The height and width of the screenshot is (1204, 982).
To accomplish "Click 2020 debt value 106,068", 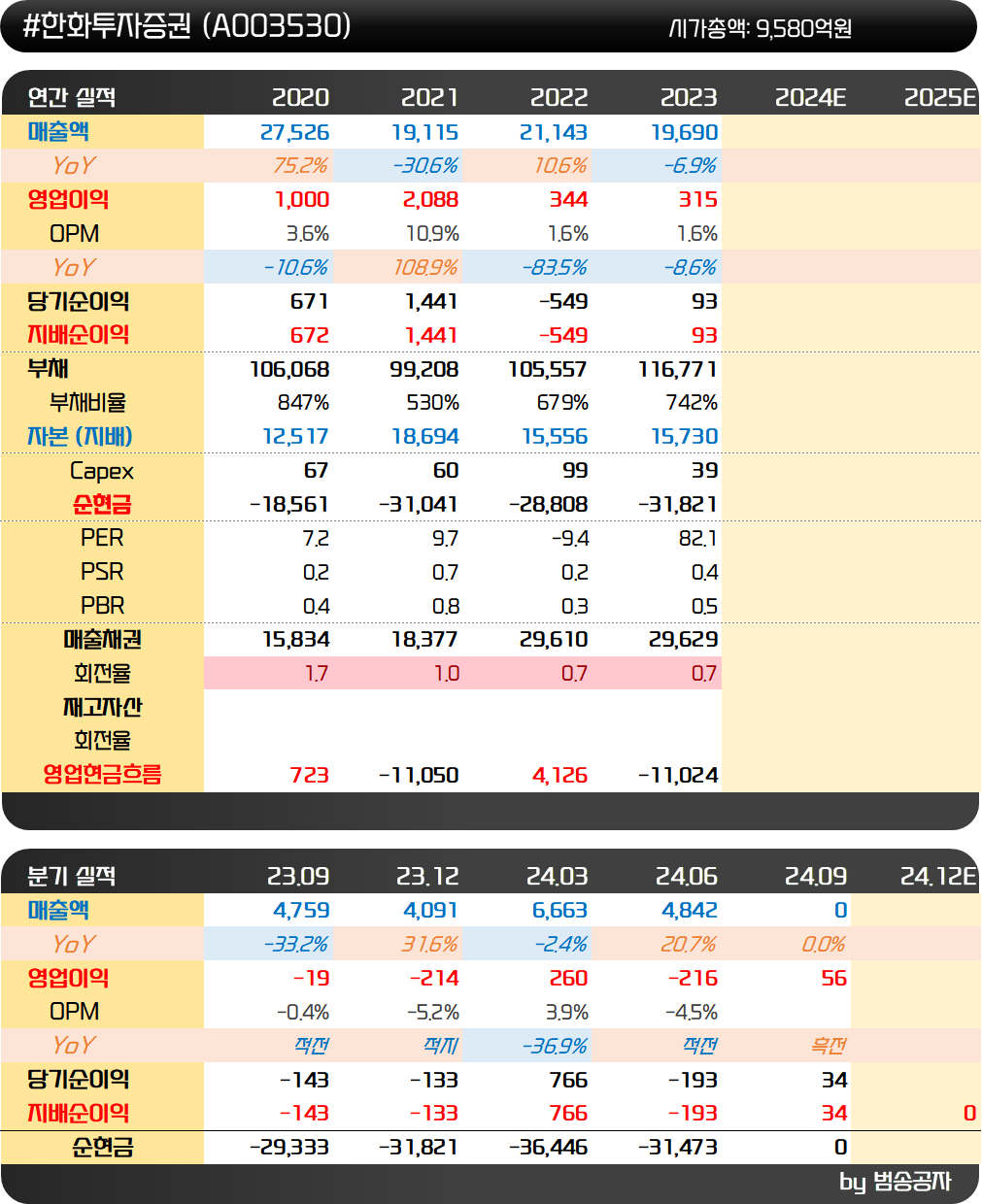I will tap(289, 369).
